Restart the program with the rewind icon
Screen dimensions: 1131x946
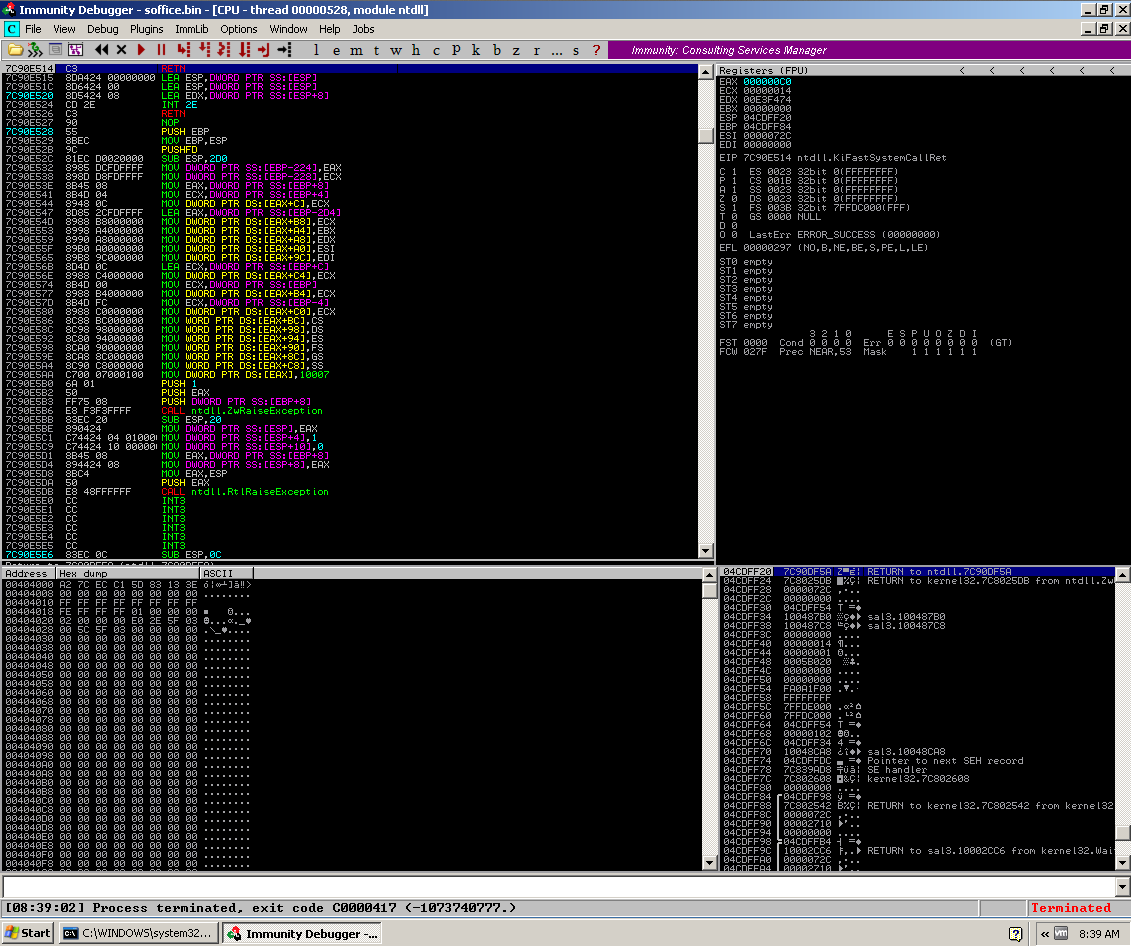click(x=102, y=50)
